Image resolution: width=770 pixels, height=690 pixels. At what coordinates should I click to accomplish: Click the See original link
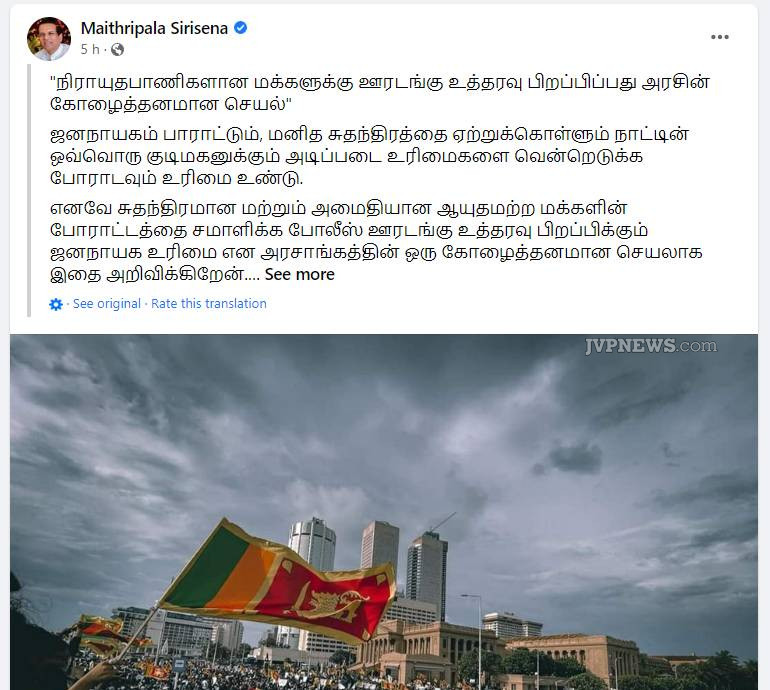click(107, 304)
